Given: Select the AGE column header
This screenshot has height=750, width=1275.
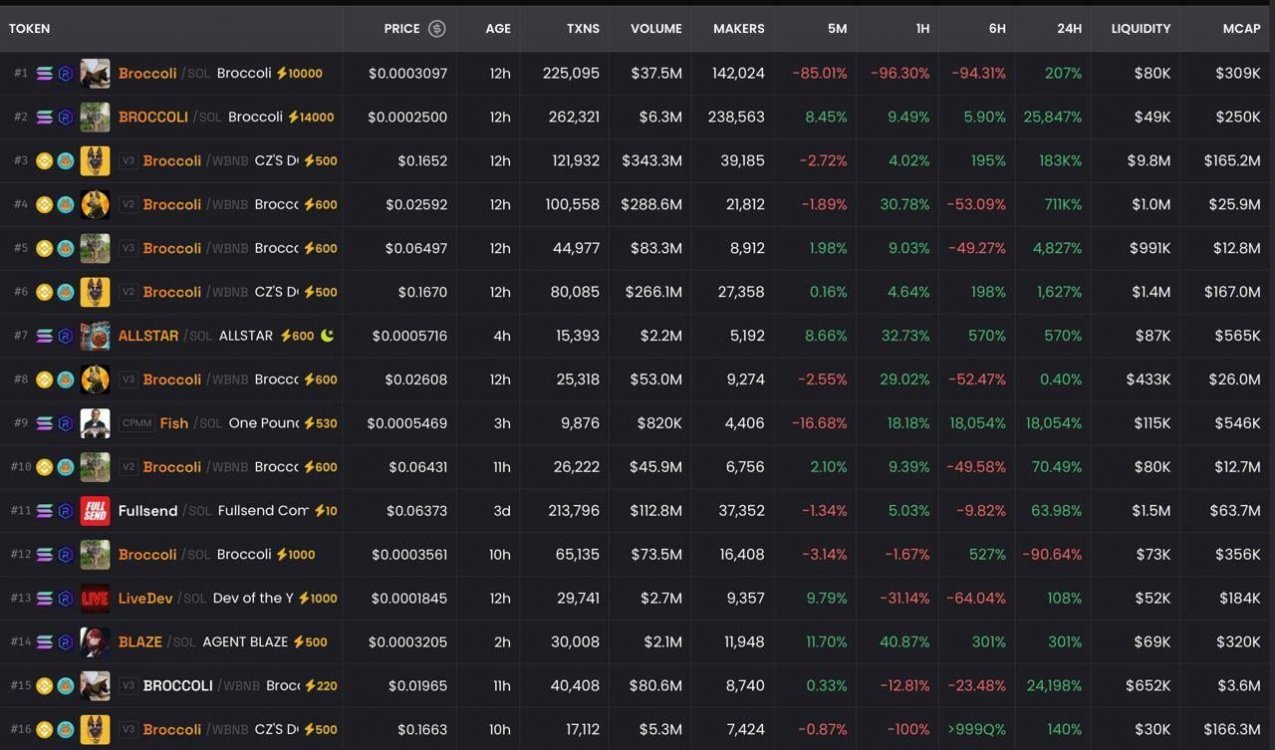Looking at the screenshot, I should (498, 29).
